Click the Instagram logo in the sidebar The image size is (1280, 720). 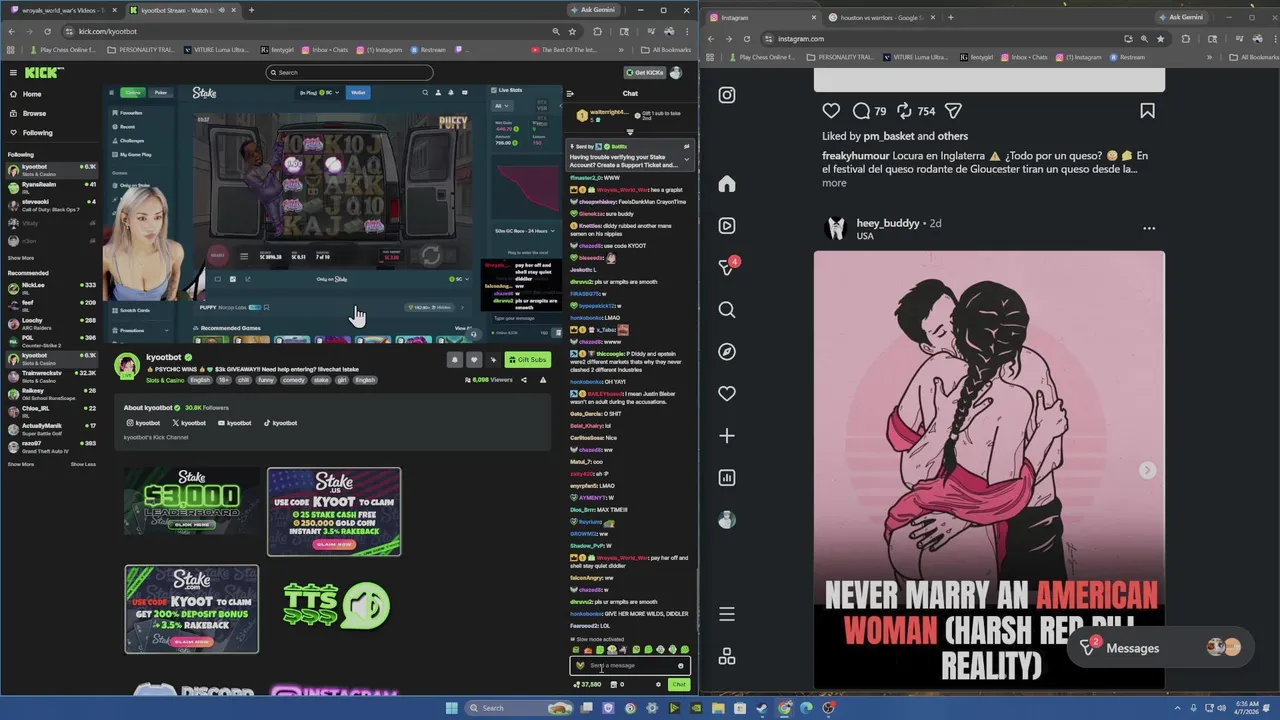pos(727,95)
